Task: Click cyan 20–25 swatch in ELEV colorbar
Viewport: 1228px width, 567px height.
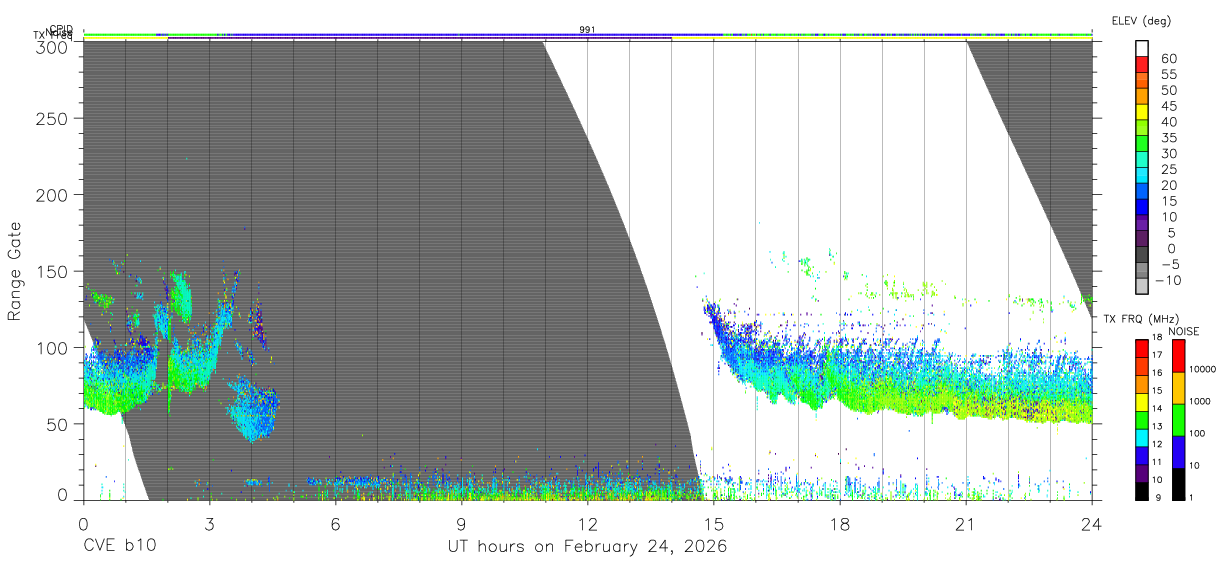Action: 1144,174
